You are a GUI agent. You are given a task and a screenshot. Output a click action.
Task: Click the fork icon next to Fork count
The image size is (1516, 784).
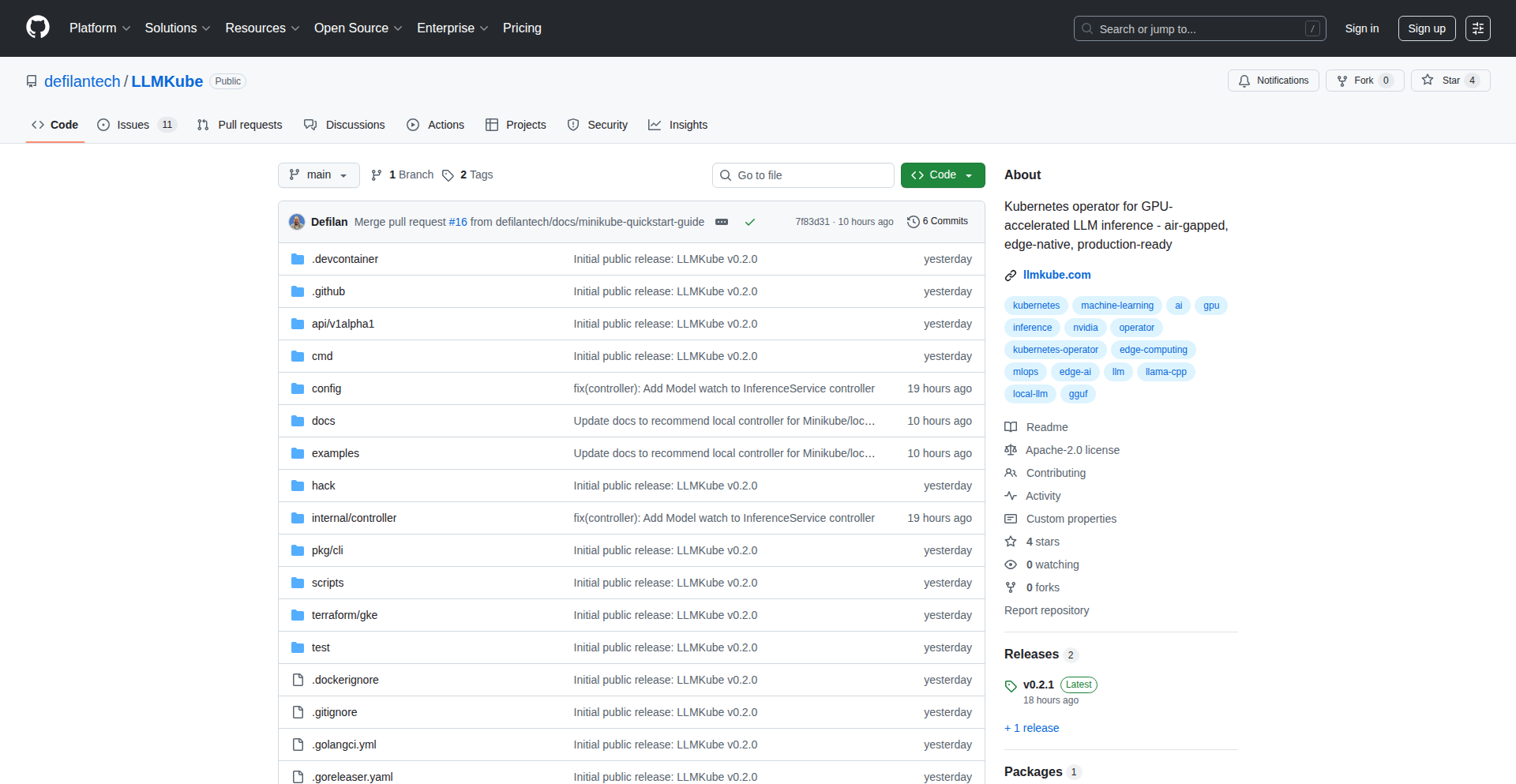tap(1342, 80)
